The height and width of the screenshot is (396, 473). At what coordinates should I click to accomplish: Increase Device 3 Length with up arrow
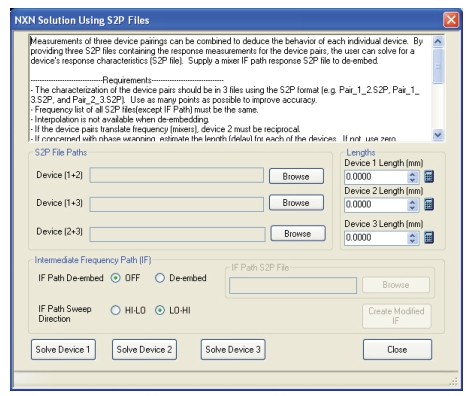(x=413, y=235)
